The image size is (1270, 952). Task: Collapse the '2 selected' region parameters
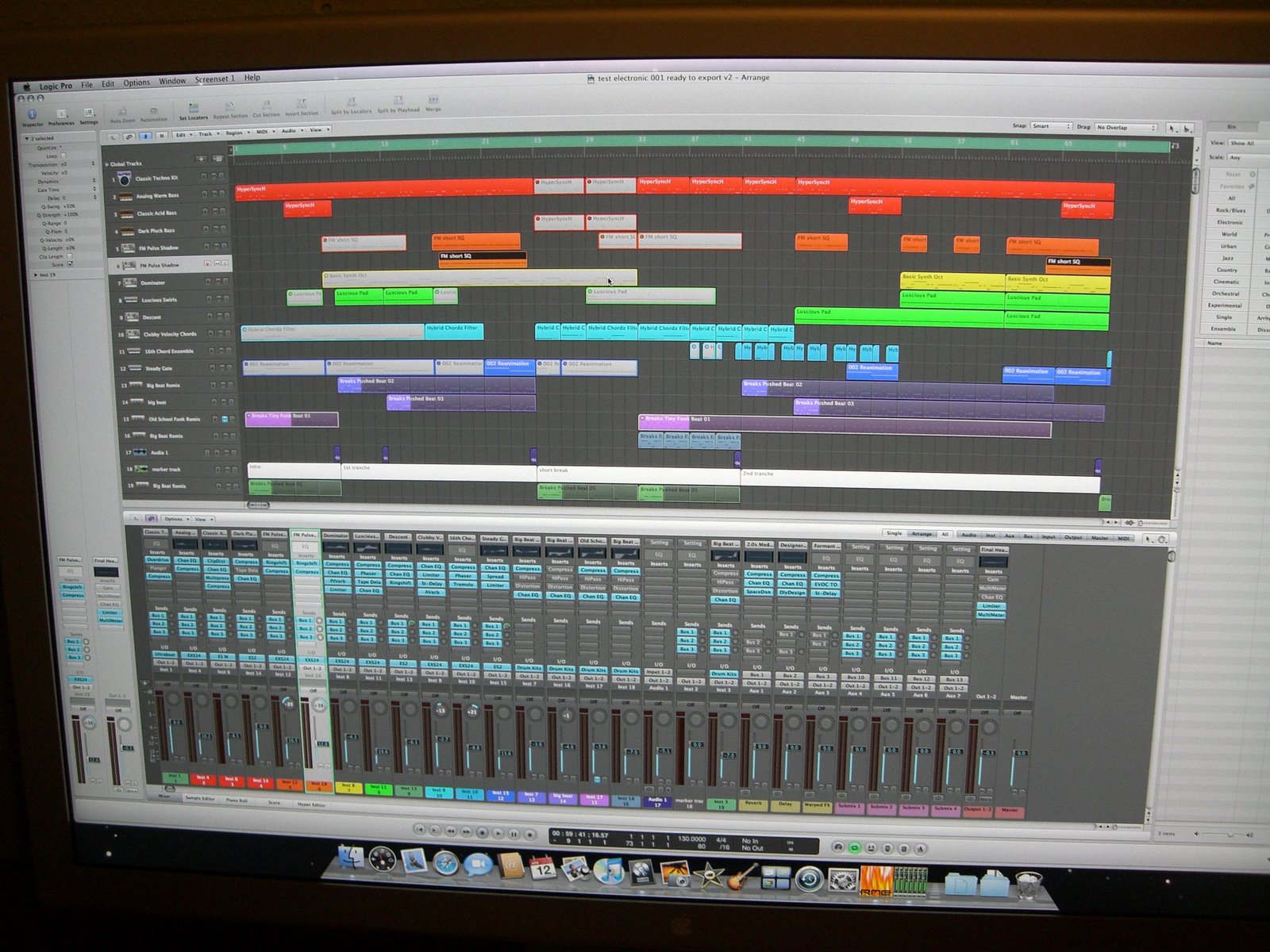[27, 138]
